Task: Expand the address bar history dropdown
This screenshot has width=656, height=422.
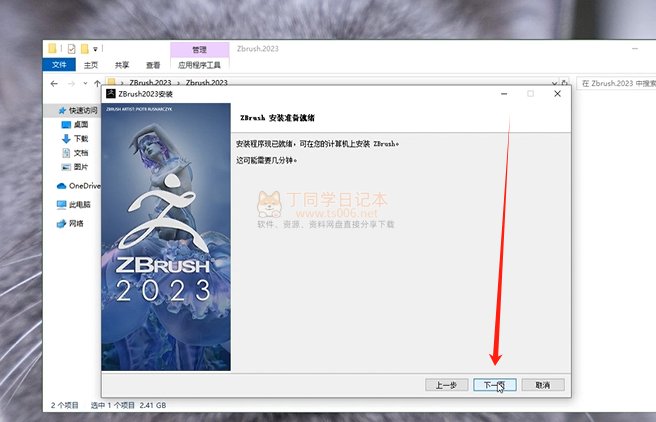Action: click(554, 83)
